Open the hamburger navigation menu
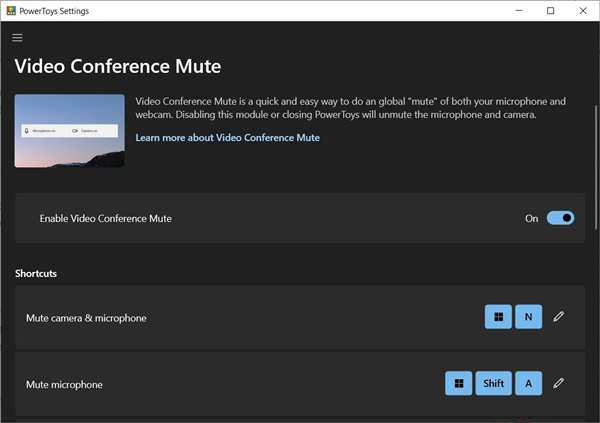 (x=17, y=38)
